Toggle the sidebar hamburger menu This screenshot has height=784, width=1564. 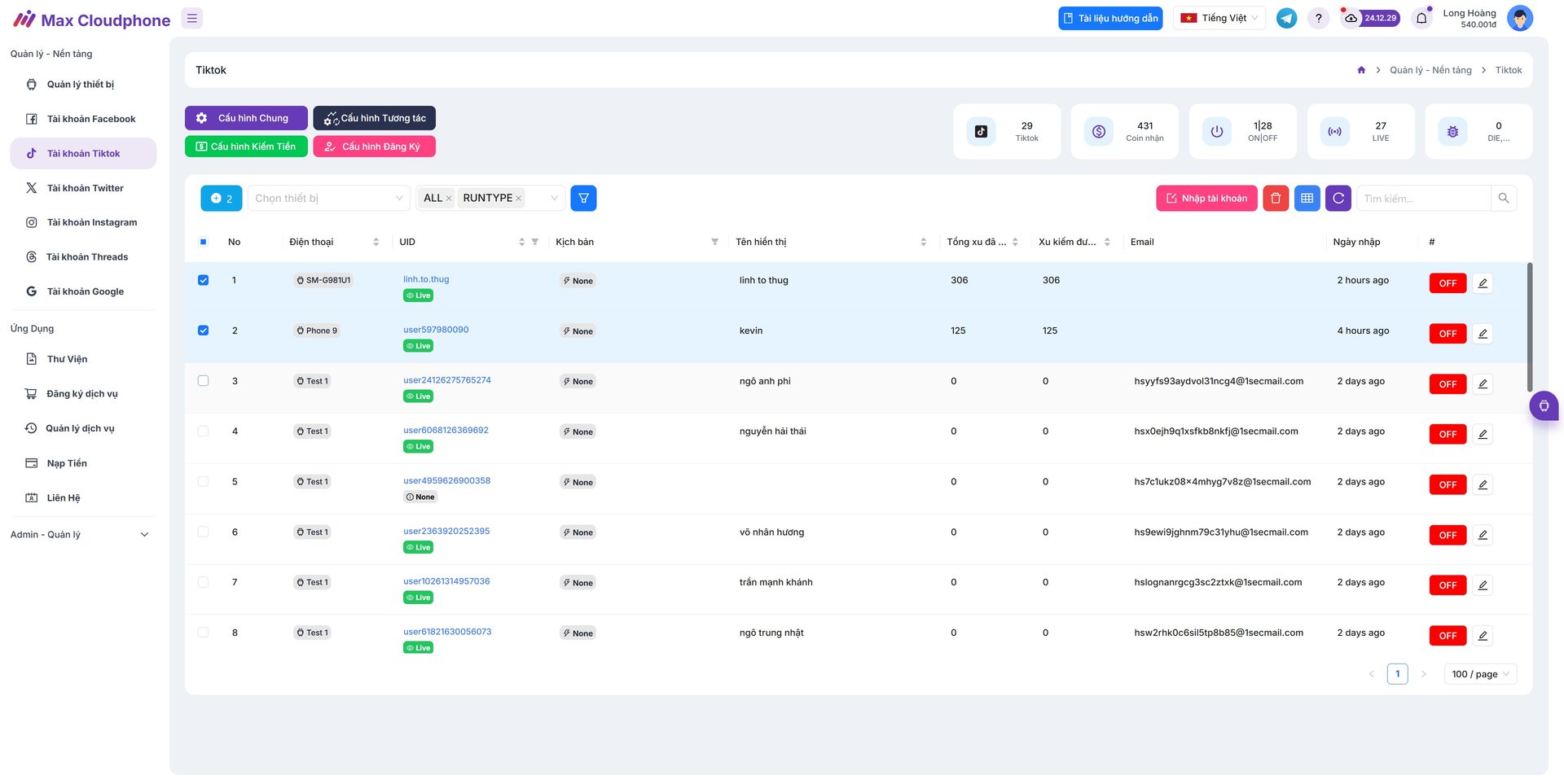tap(192, 18)
